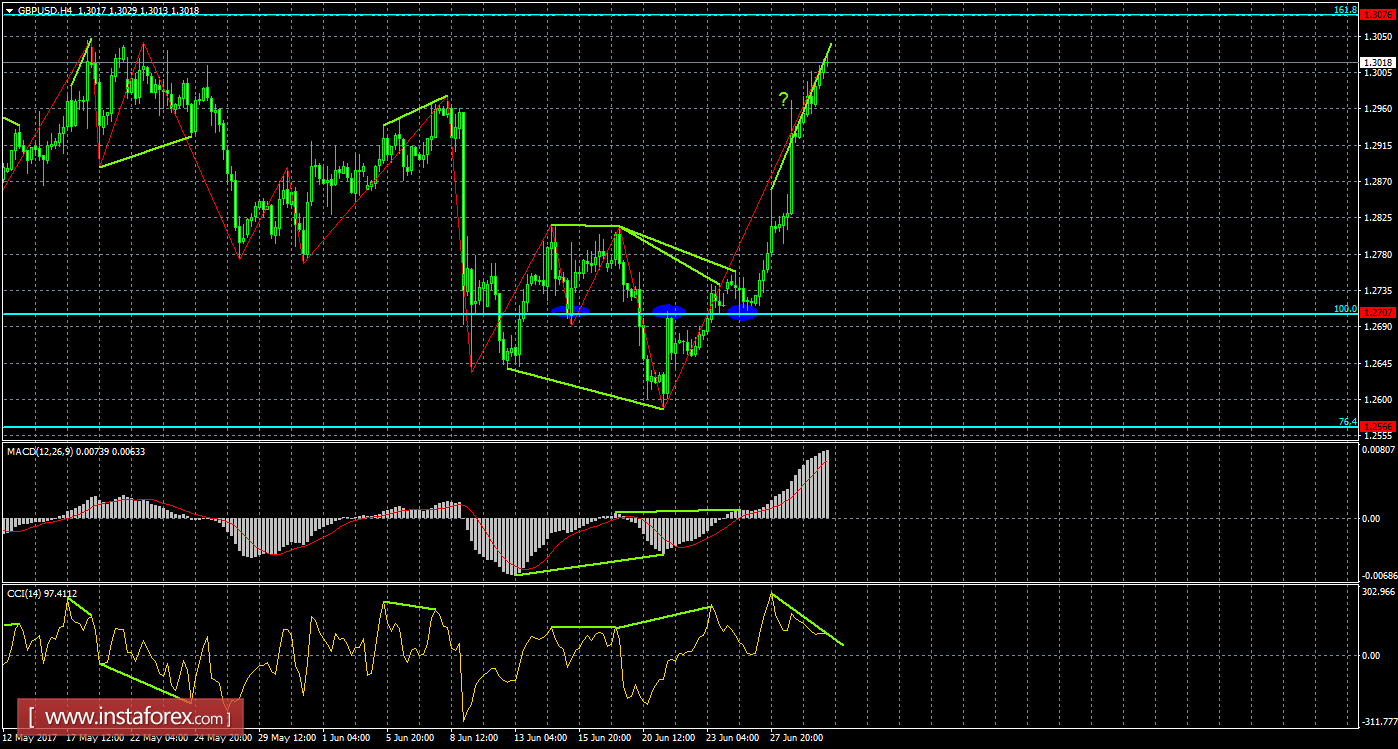Open the GBPUSD.H4 symbol dropdown arrow

click(x=10, y=13)
